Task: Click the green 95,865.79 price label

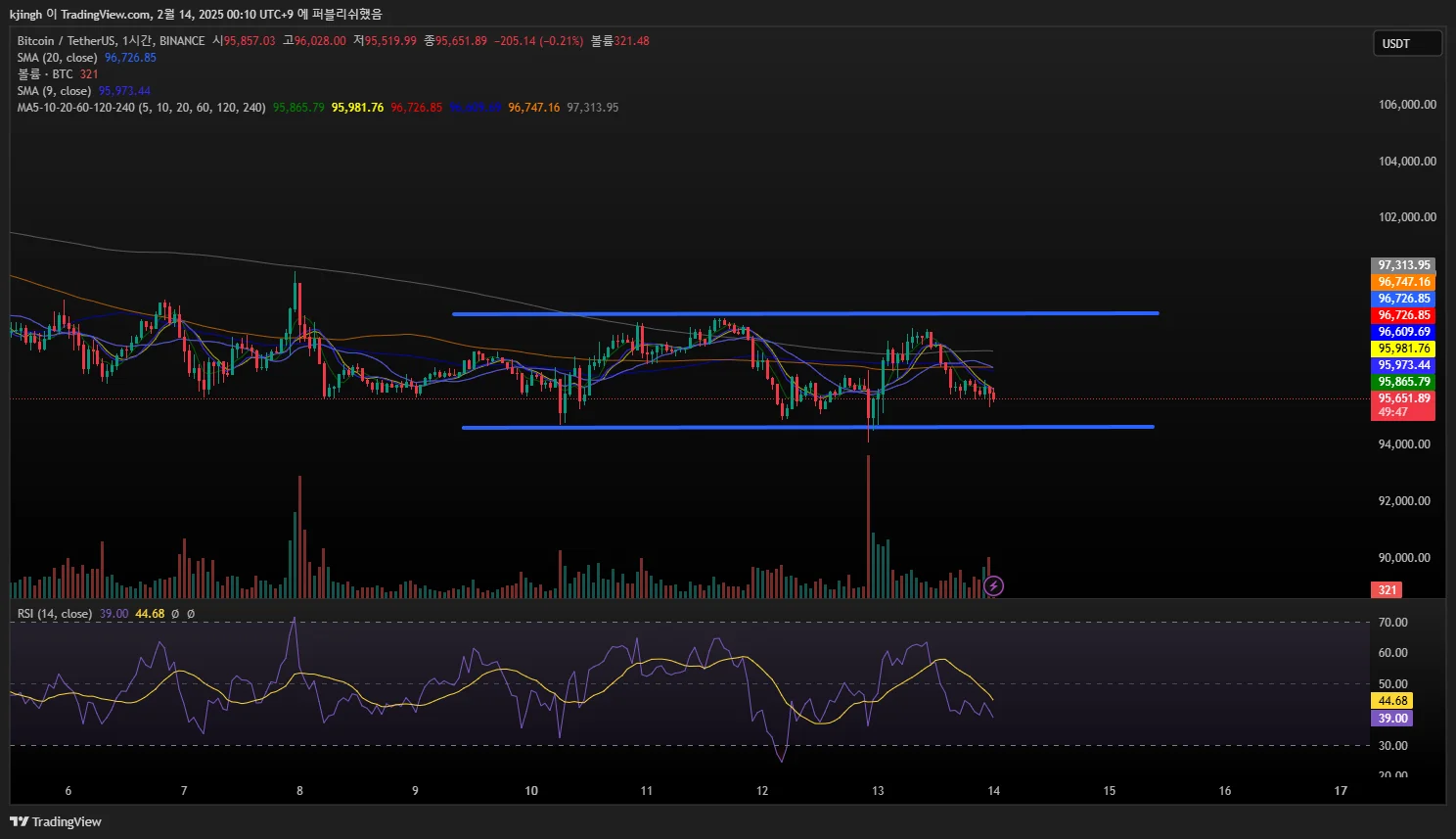Action: (1403, 382)
